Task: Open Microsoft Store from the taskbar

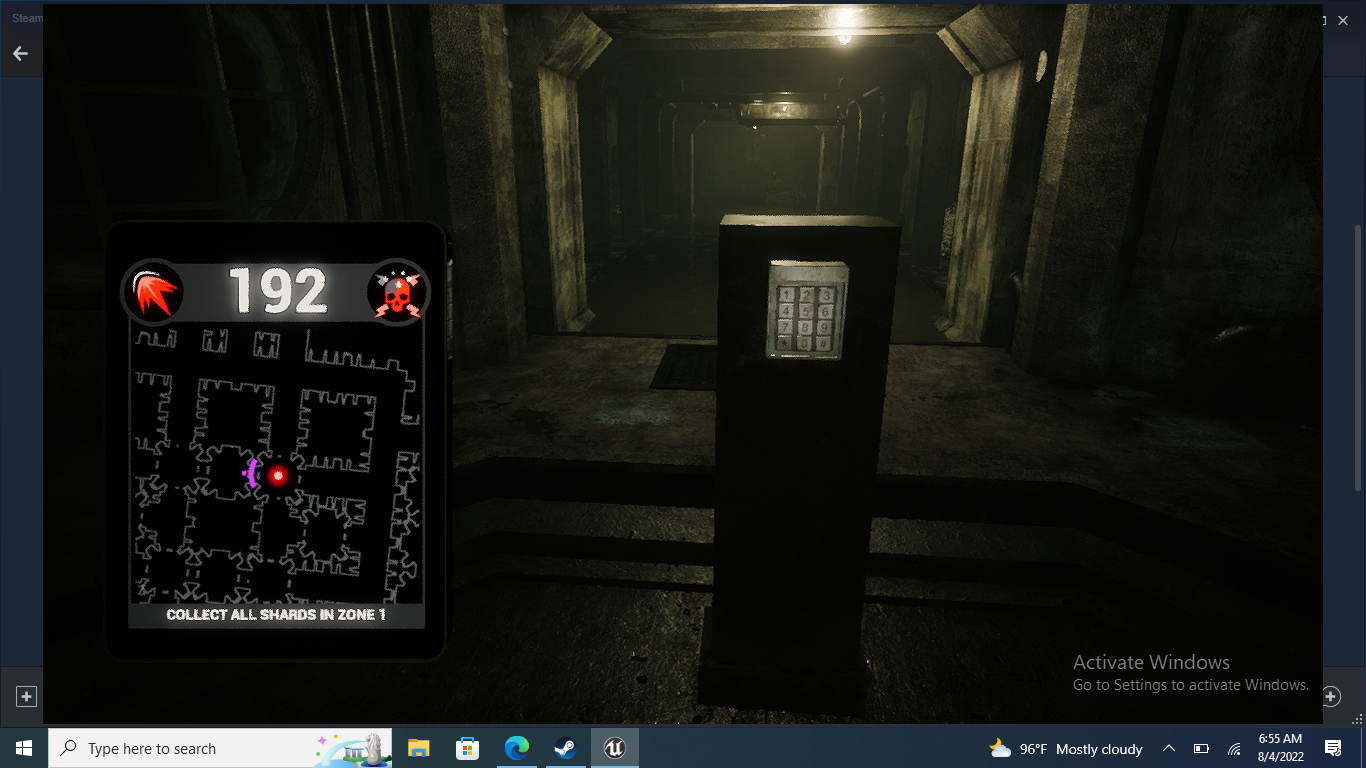Action: click(467, 748)
